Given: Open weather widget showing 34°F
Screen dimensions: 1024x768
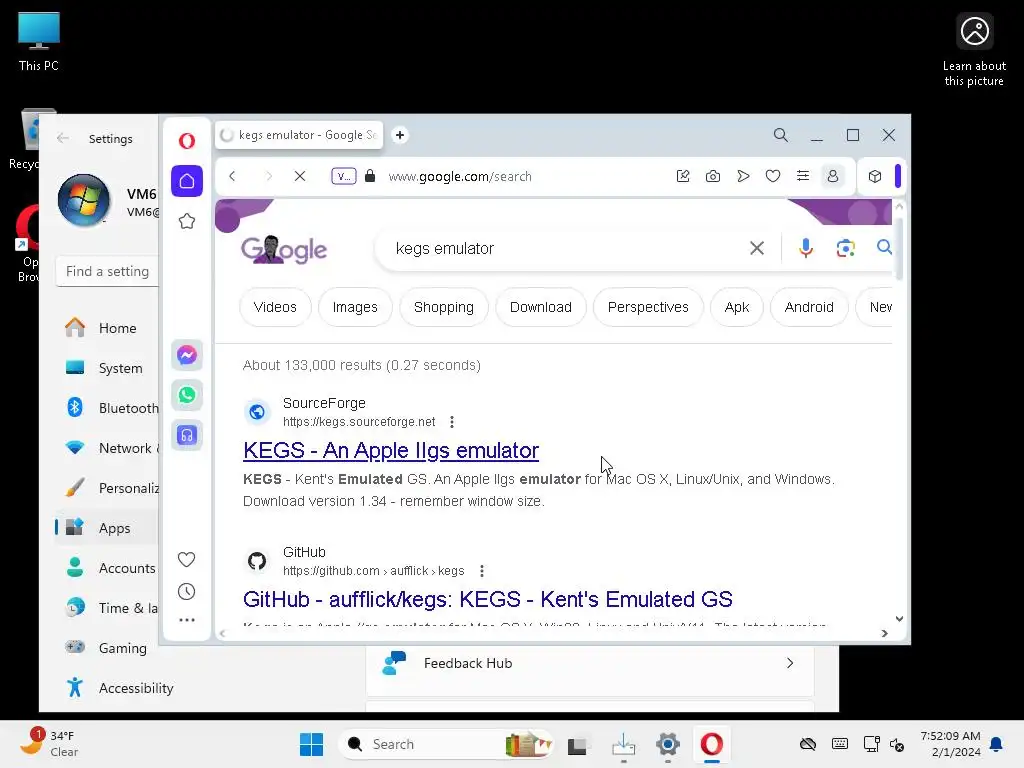Looking at the screenshot, I should (49, 743).
